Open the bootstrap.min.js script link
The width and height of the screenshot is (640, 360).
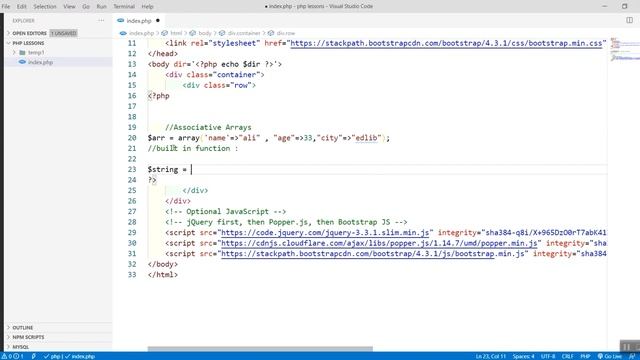[373, 254]
